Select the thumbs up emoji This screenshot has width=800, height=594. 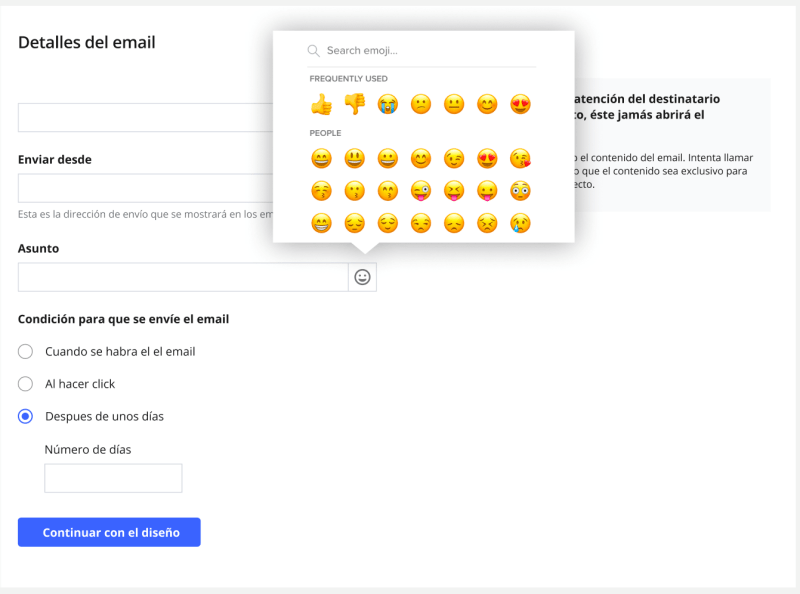321,104
